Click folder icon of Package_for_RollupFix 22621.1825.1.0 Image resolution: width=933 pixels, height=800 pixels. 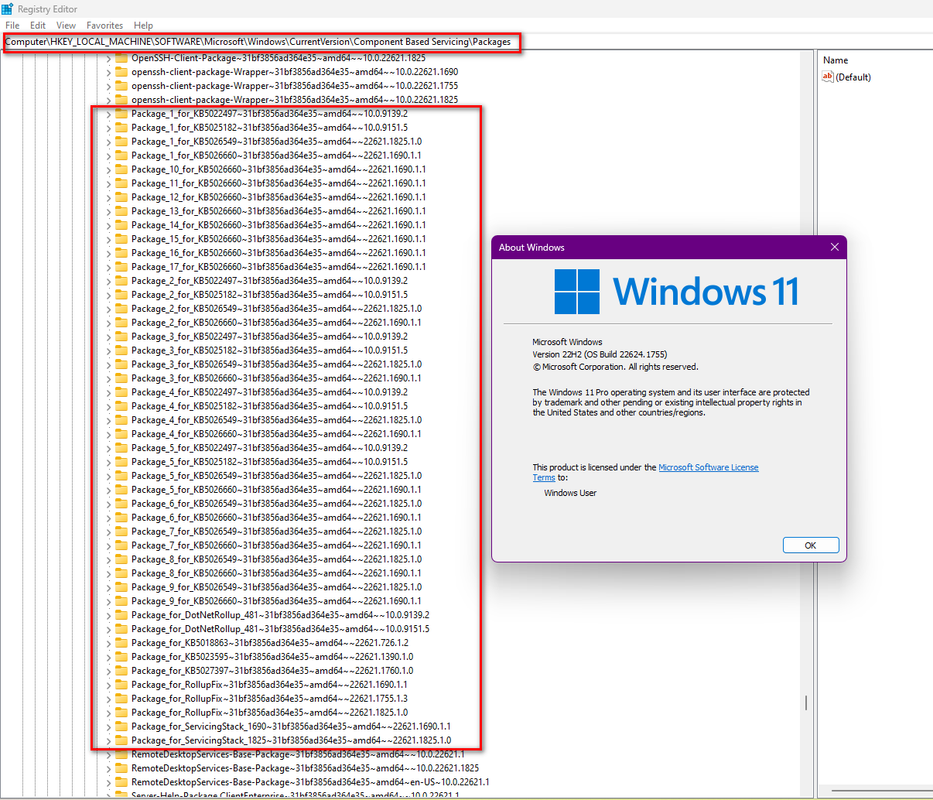click(x=121, y=712)
